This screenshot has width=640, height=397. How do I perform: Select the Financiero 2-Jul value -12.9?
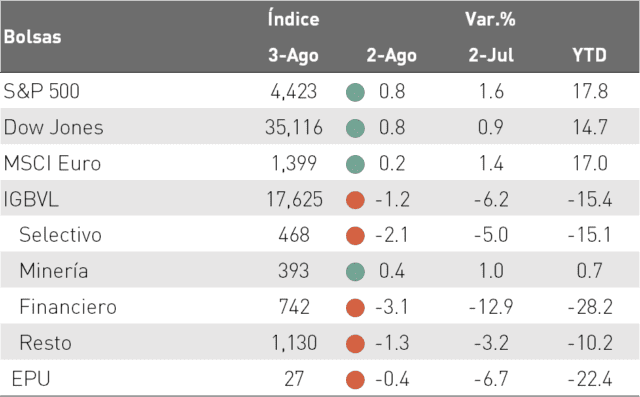pyautogui.click(x=491, y=307)
